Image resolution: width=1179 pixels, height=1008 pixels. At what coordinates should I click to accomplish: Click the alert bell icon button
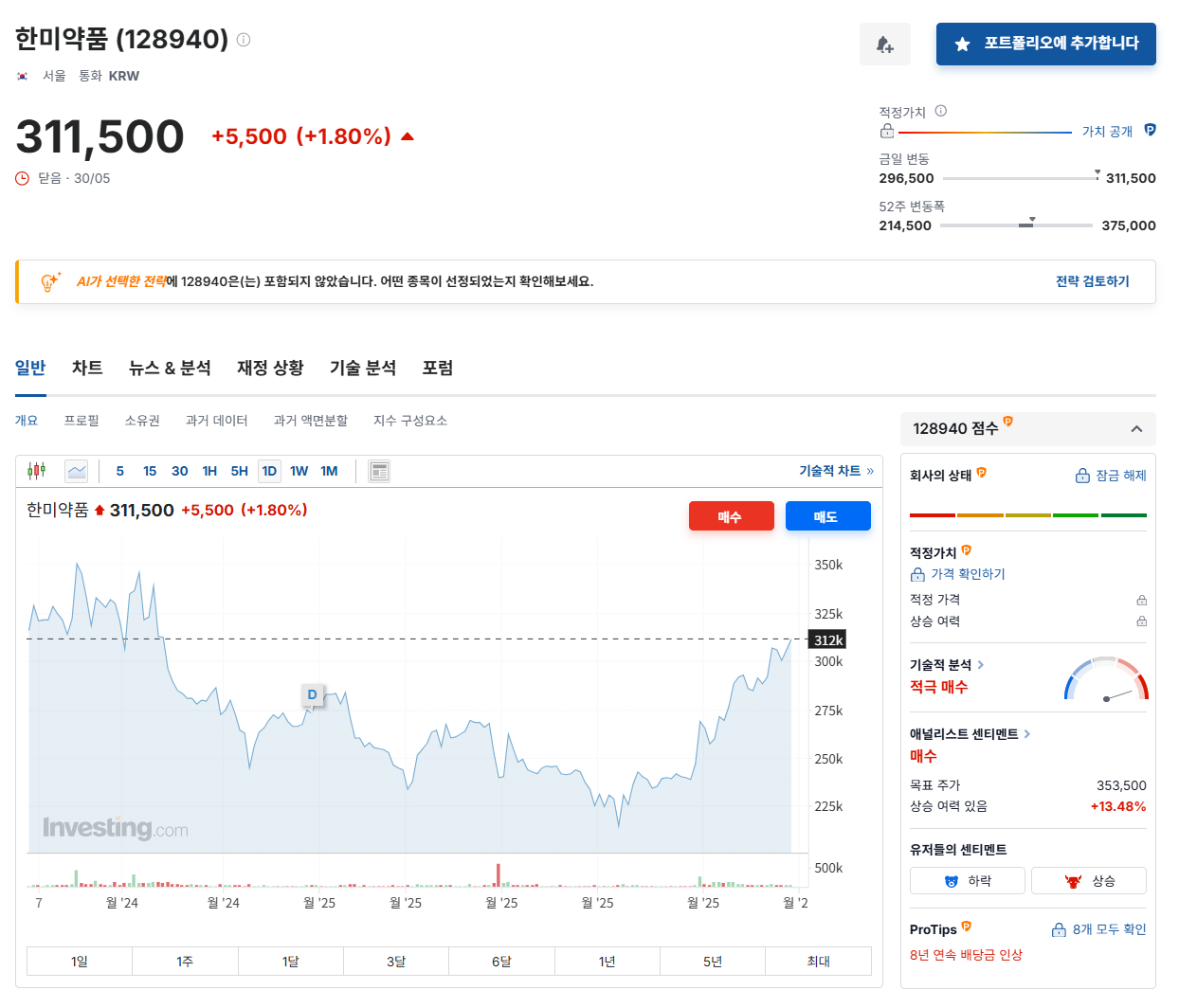click(885, 45)
